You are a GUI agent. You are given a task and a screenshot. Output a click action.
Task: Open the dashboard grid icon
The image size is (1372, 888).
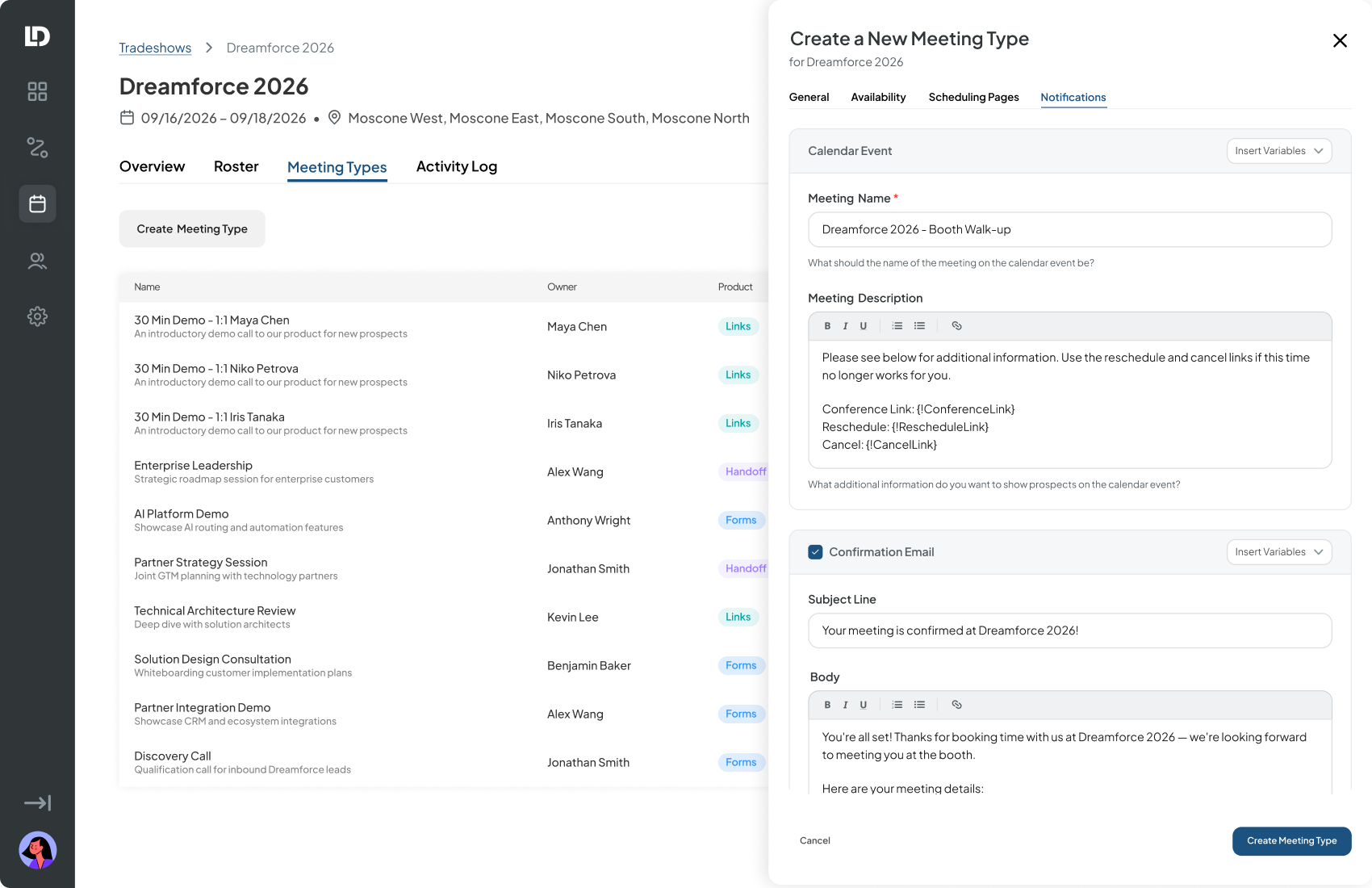37,91
